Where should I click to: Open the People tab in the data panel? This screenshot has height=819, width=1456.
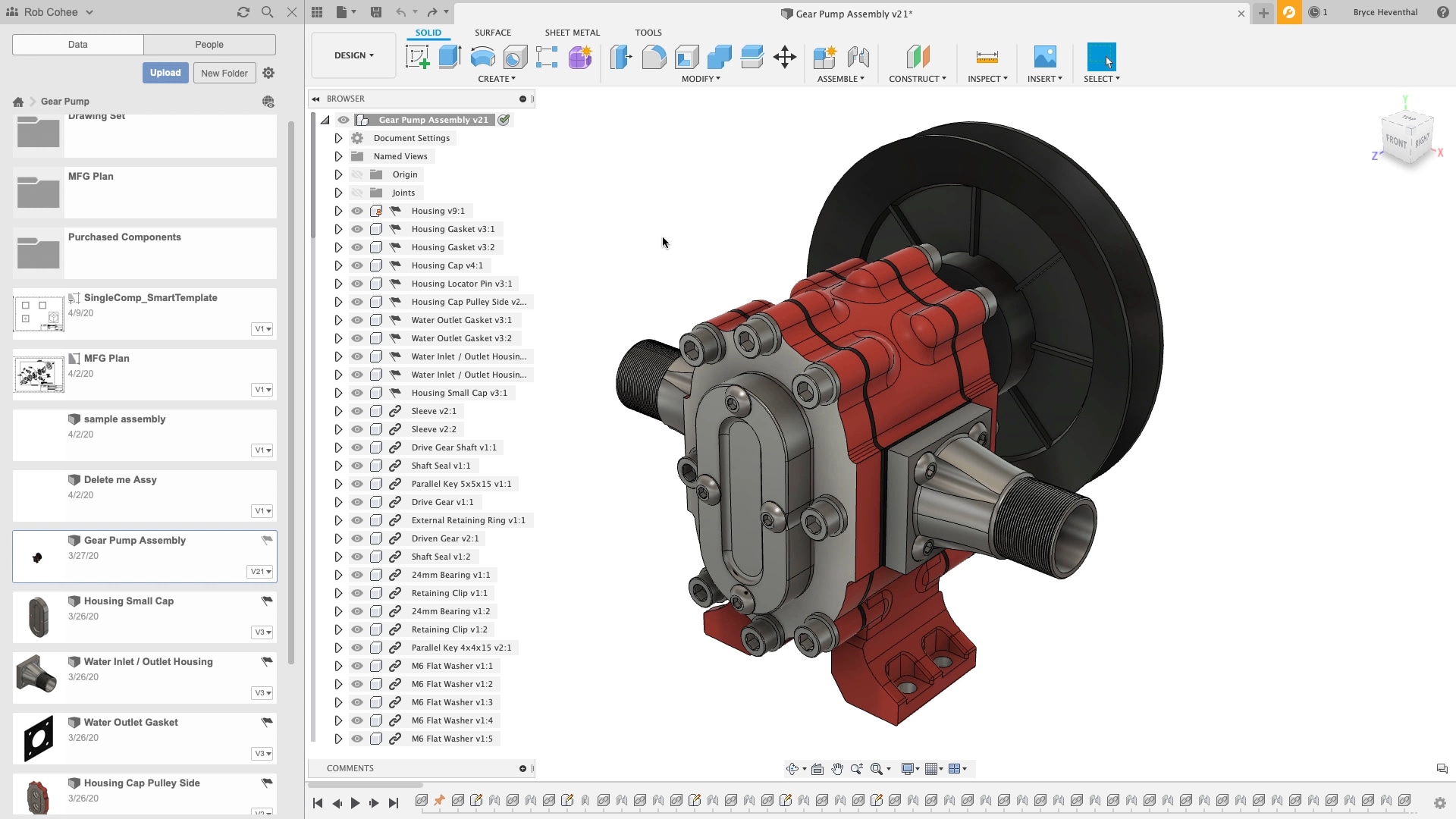tap(209, 45)
